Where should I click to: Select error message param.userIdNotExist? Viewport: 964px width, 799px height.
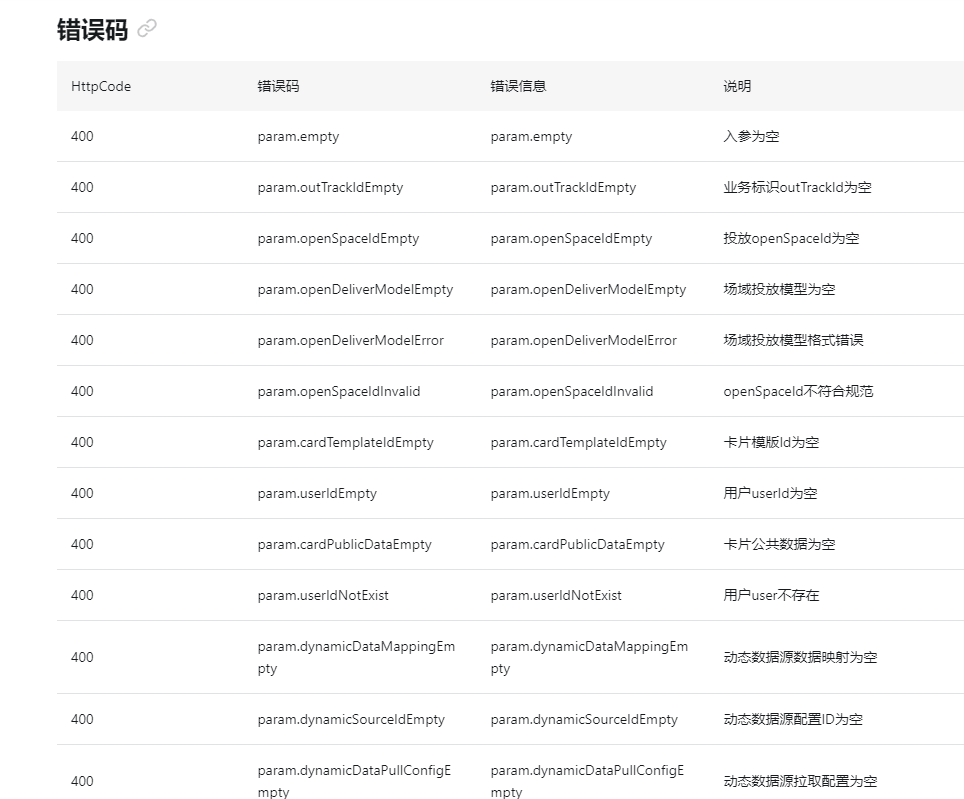[556, 596]
